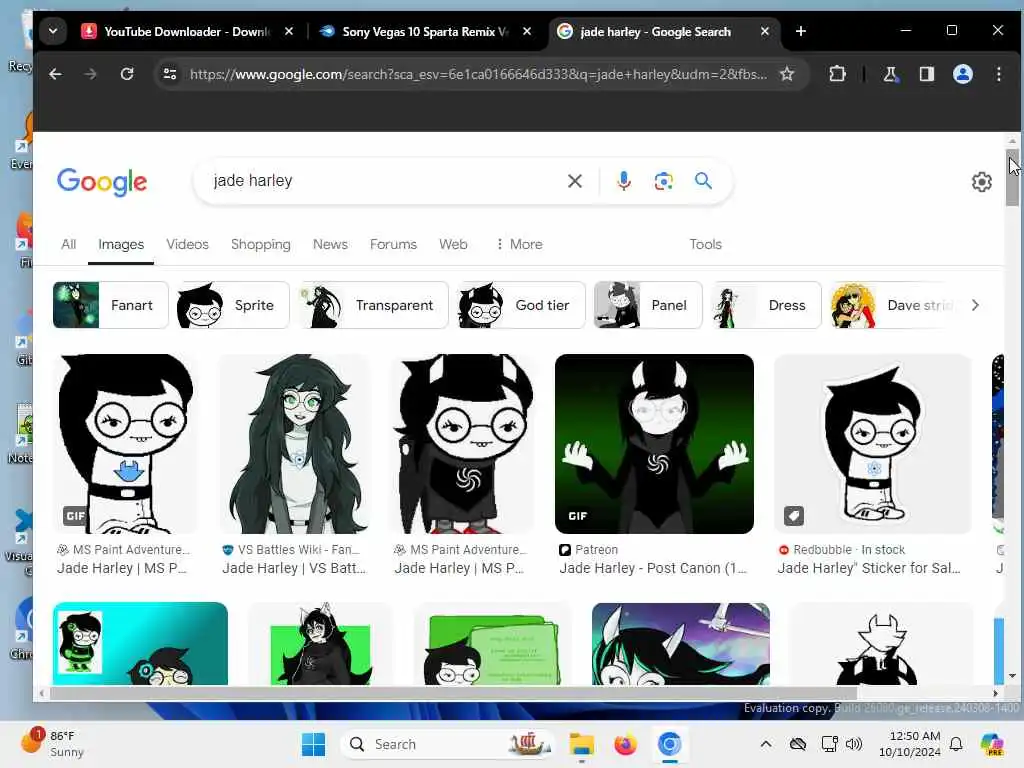
Task: Show hidden system tray icons
Action: coord(766,744)
